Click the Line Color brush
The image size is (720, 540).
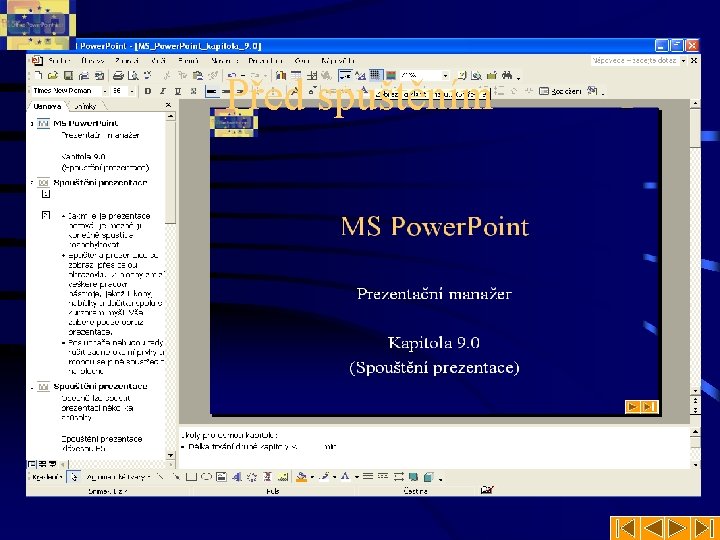[324, 477]
